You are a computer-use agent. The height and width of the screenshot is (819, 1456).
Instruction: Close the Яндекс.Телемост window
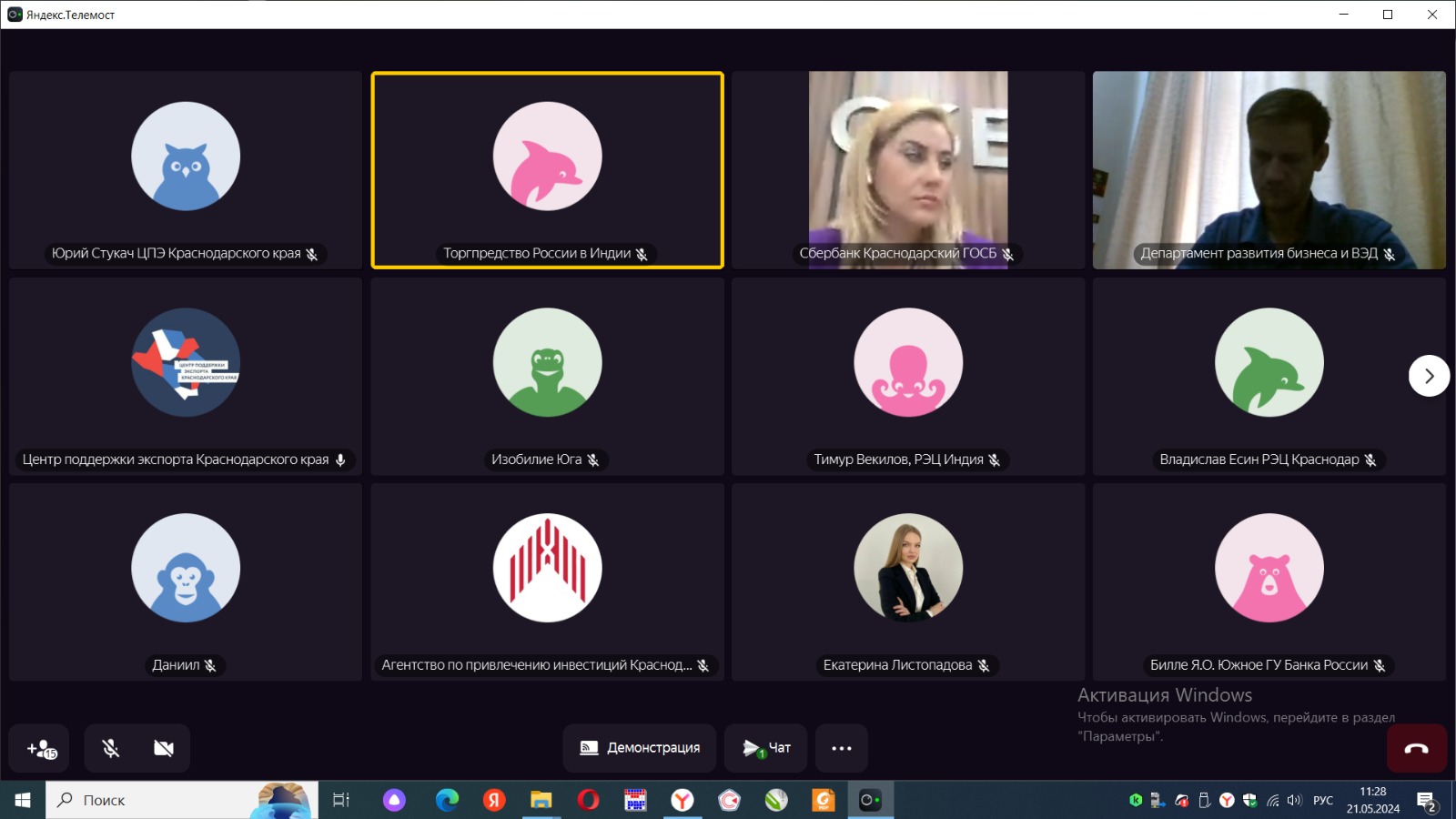[x=1432, y=15]
